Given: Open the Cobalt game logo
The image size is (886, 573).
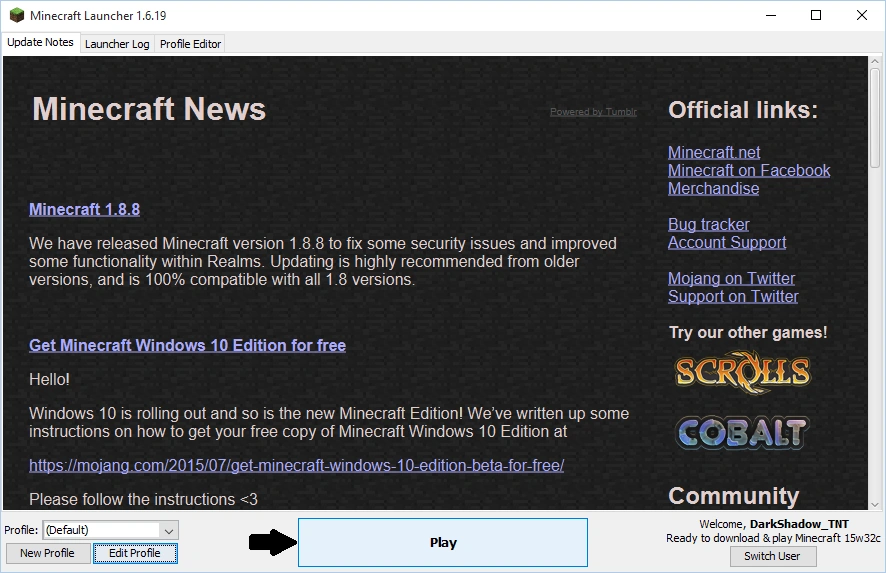Looking at the screenshot, I should coord(742,433).
